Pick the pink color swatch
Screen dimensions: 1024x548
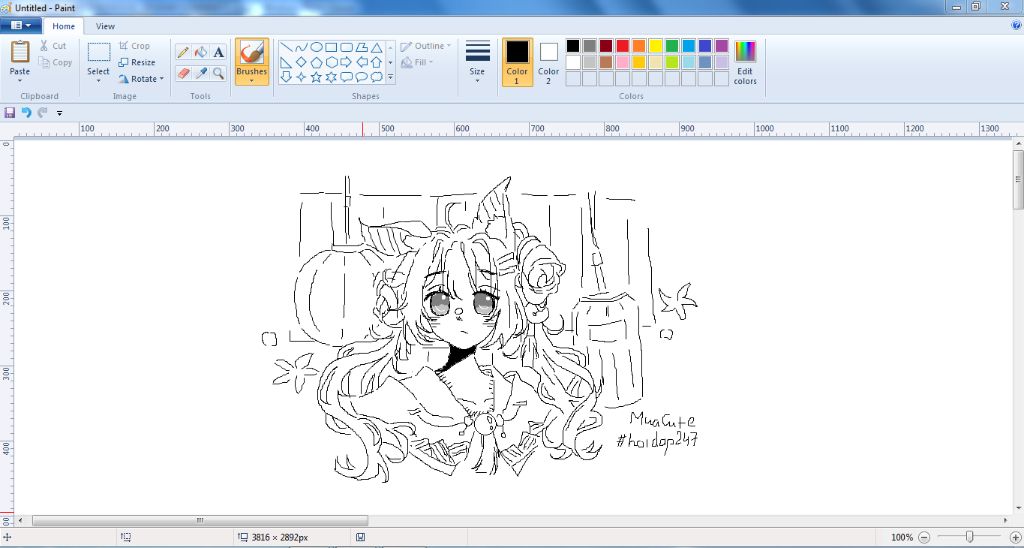coord(622,62)
